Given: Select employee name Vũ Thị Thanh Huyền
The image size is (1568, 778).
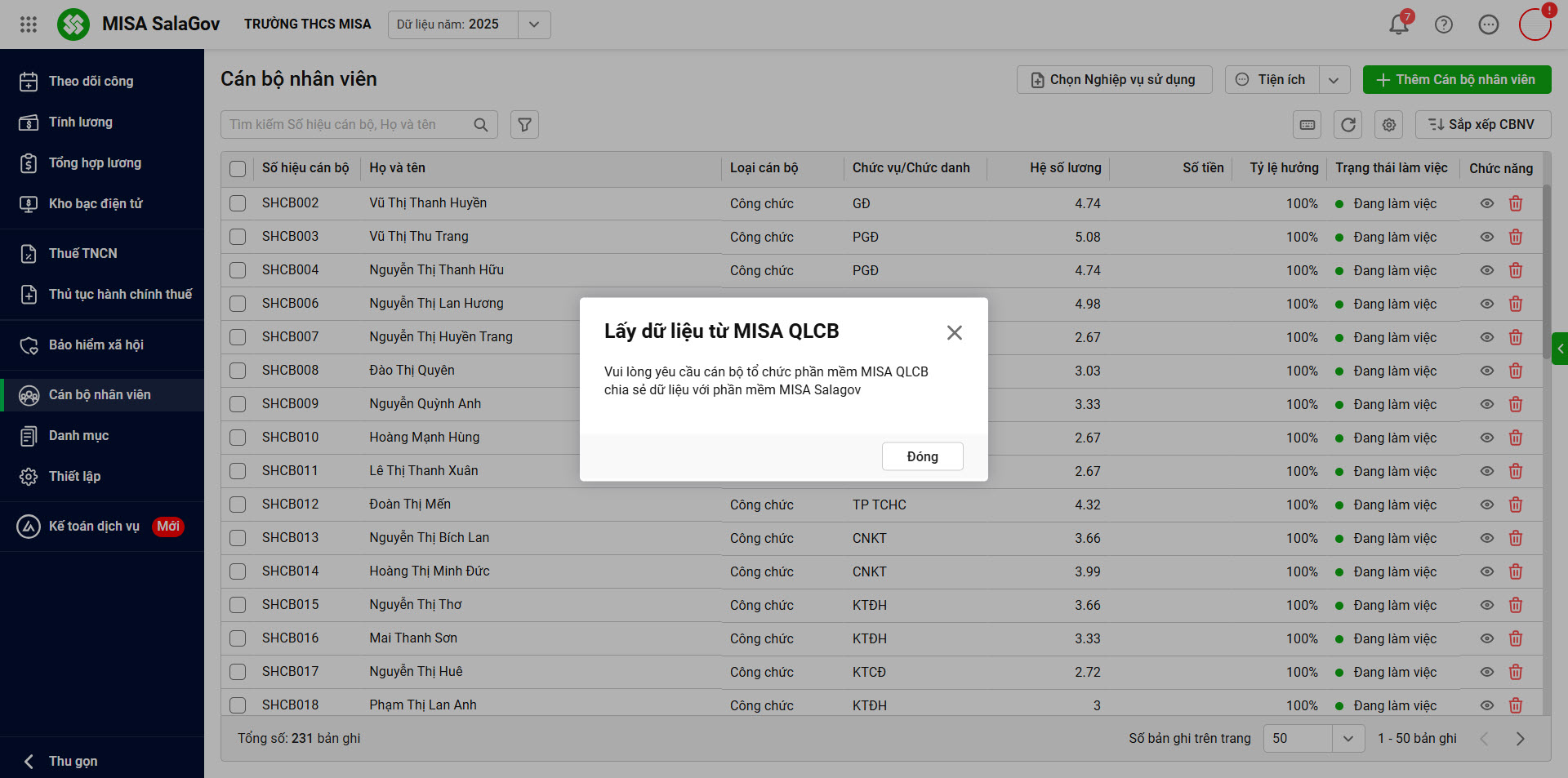Looking at the screenshot, I should 428,203.
